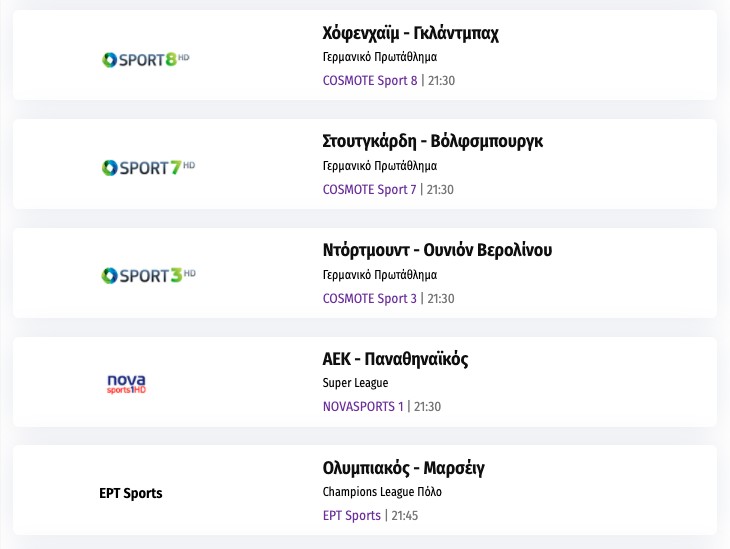Viewport: 730px width, 549px height.
Task: Click the EPT Sports channel label on left
Action: [x=131, y=493]
